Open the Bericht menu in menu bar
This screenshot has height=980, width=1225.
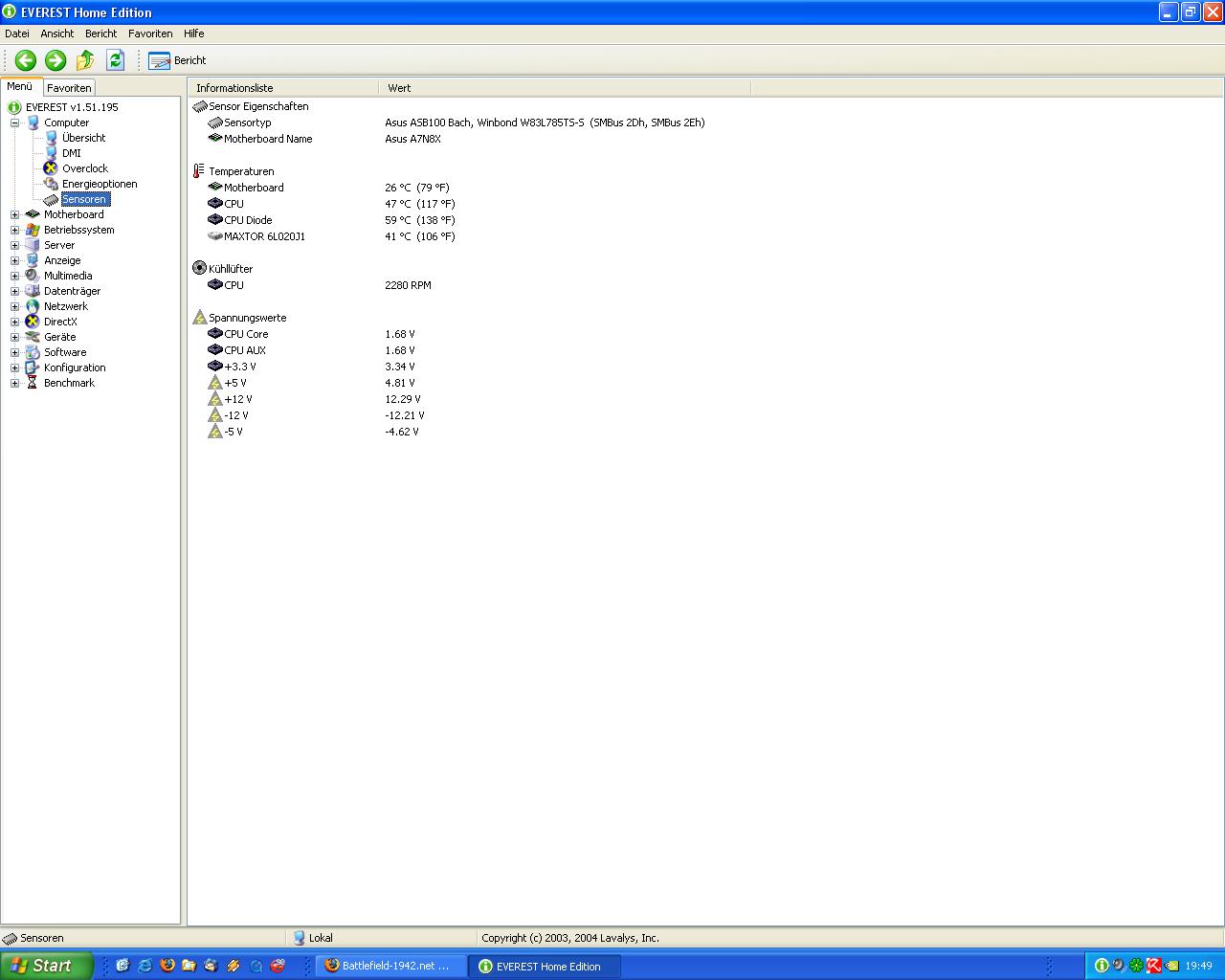click(100, 33)
